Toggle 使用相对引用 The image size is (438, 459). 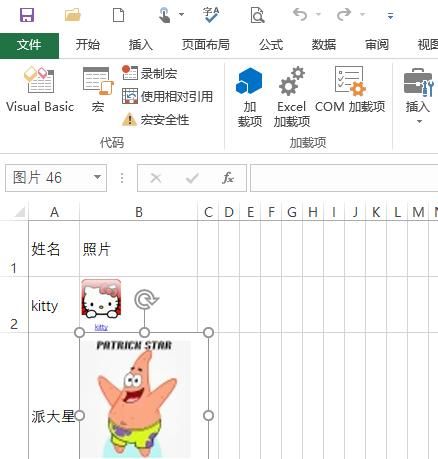pos(167,97)
